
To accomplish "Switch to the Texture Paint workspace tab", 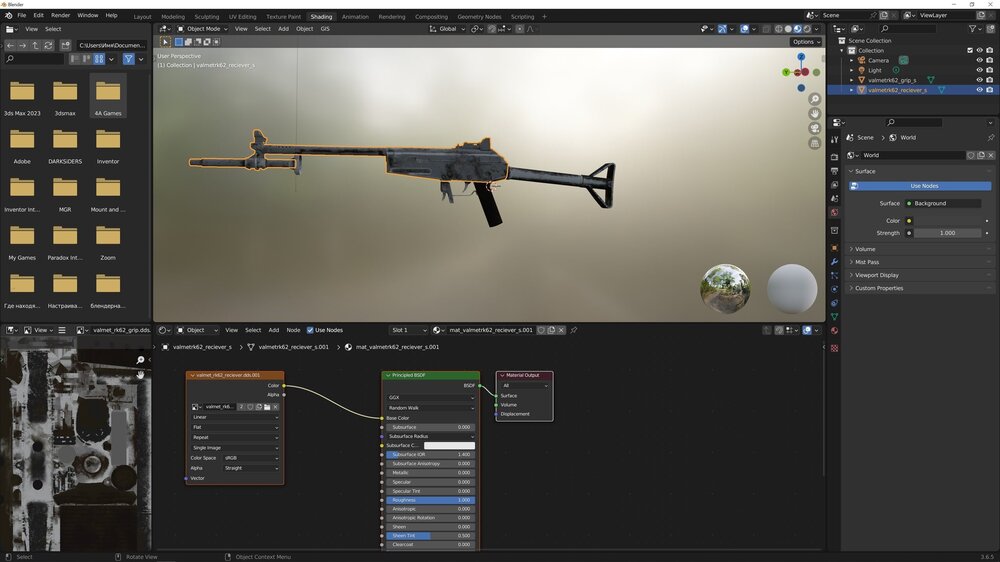I will [282, 17].
